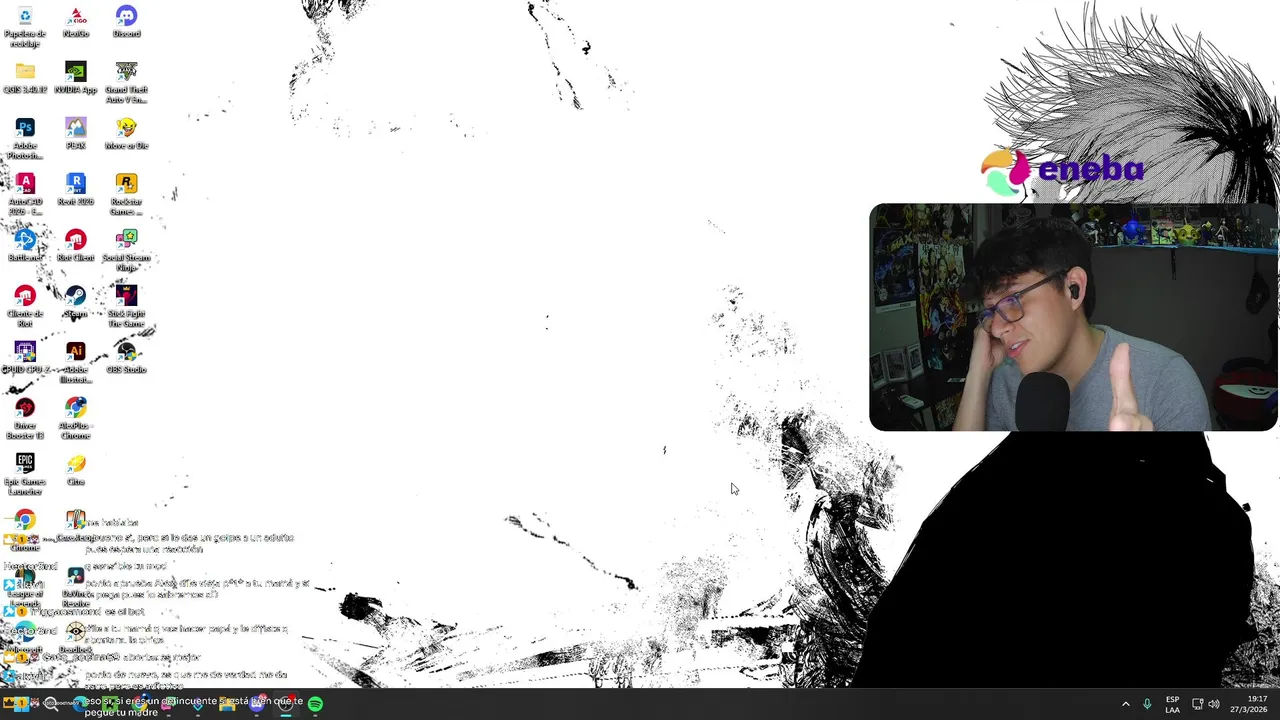Open the GPUID CPU-Z desktop icon
Viewport: 1280px width, 720px height.
pos(25,358)
